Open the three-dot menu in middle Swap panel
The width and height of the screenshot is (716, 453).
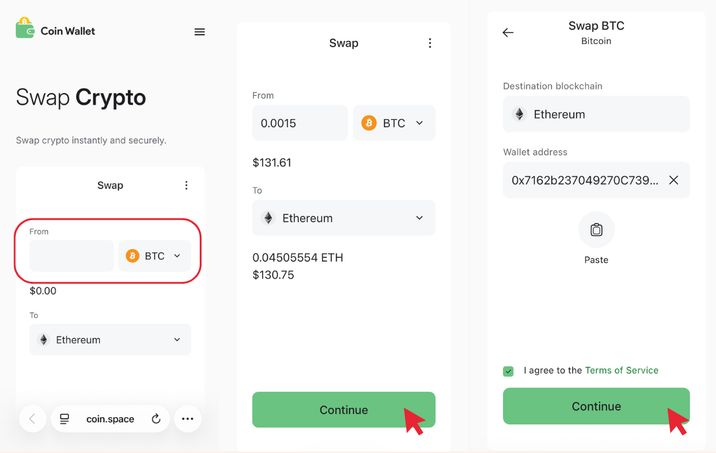pos(430,43)
